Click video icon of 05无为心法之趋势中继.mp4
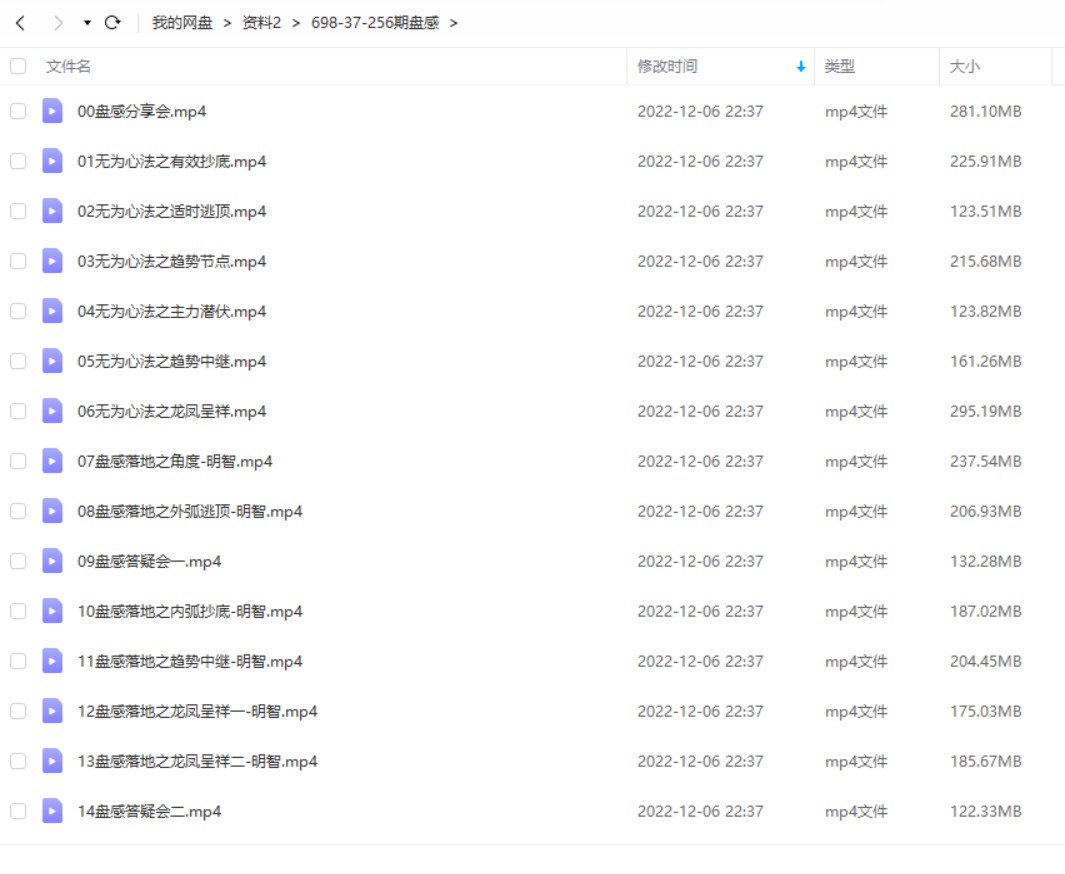Viewport: 1065px width, 874px height. point(52,361)
